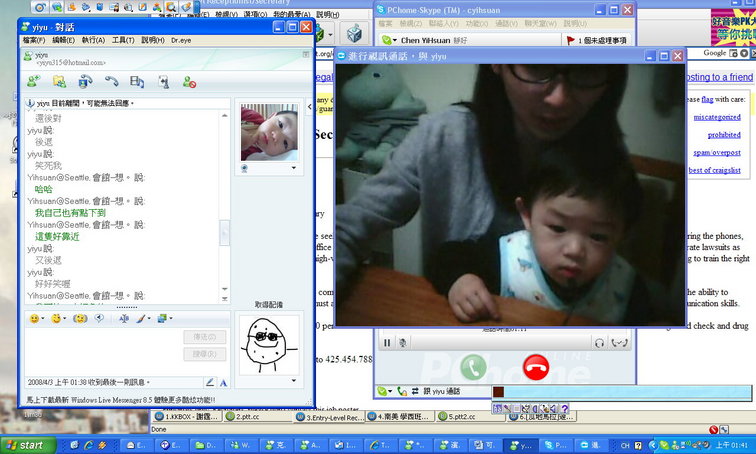
Task: Click the 'prohibited' link on craigslist page
Action: [x=724, y=135]
